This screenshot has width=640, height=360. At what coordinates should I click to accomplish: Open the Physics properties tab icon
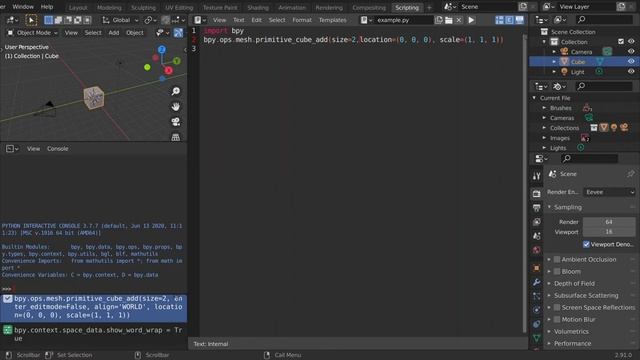pos(536,310)
